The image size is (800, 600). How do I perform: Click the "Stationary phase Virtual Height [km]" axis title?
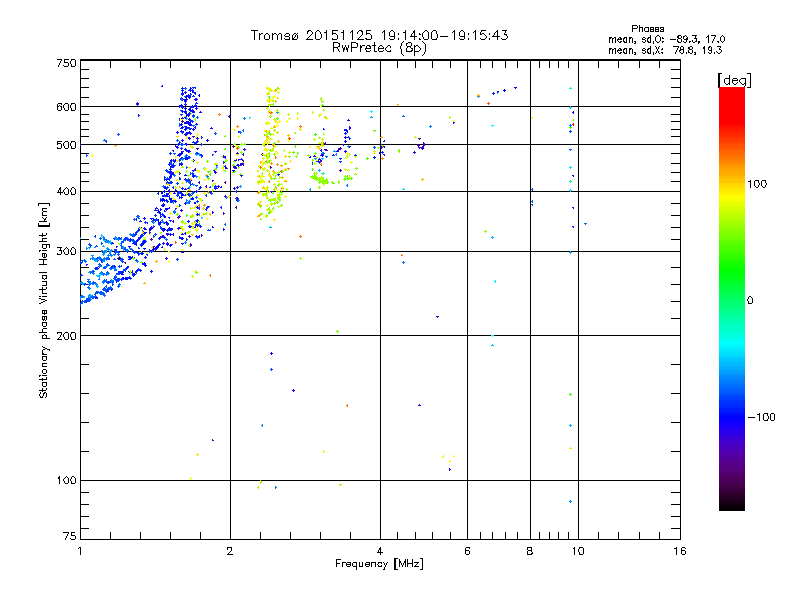coord(44,300)
